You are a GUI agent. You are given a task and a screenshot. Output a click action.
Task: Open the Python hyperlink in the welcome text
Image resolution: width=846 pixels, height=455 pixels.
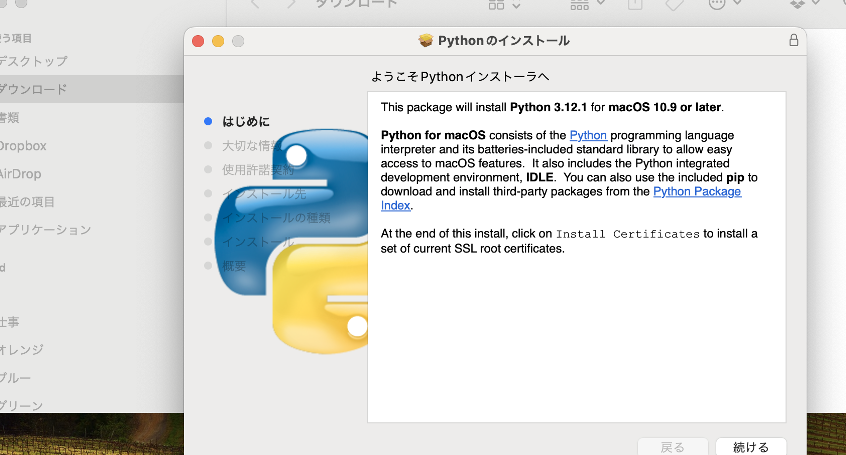(x=588, y=135)
